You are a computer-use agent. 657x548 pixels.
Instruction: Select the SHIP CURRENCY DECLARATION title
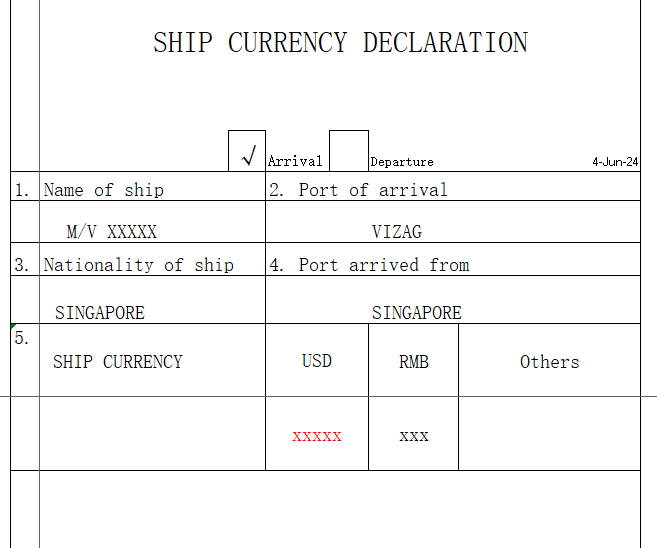(340, 42)
